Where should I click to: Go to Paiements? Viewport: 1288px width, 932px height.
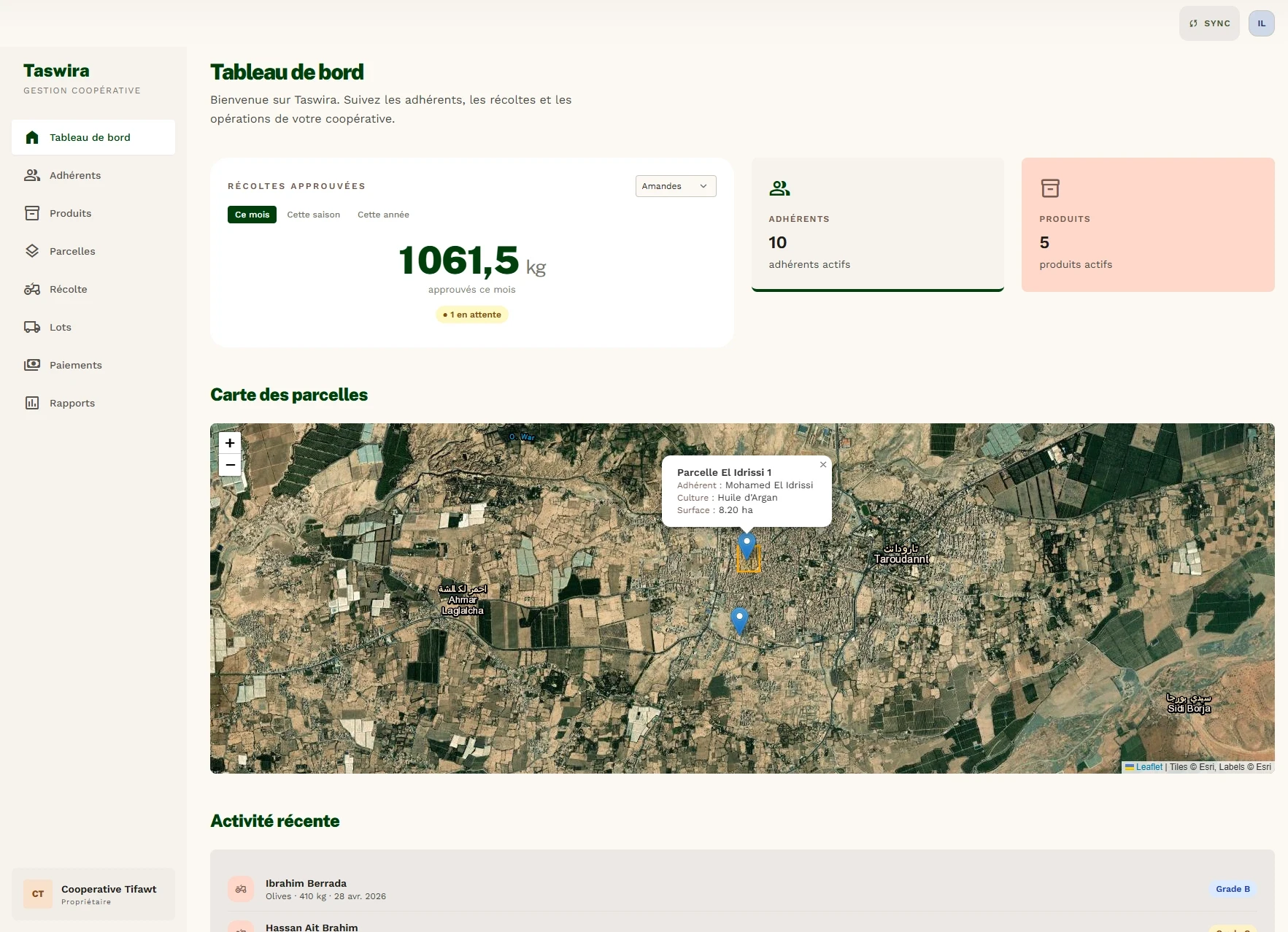coord(93,365)
